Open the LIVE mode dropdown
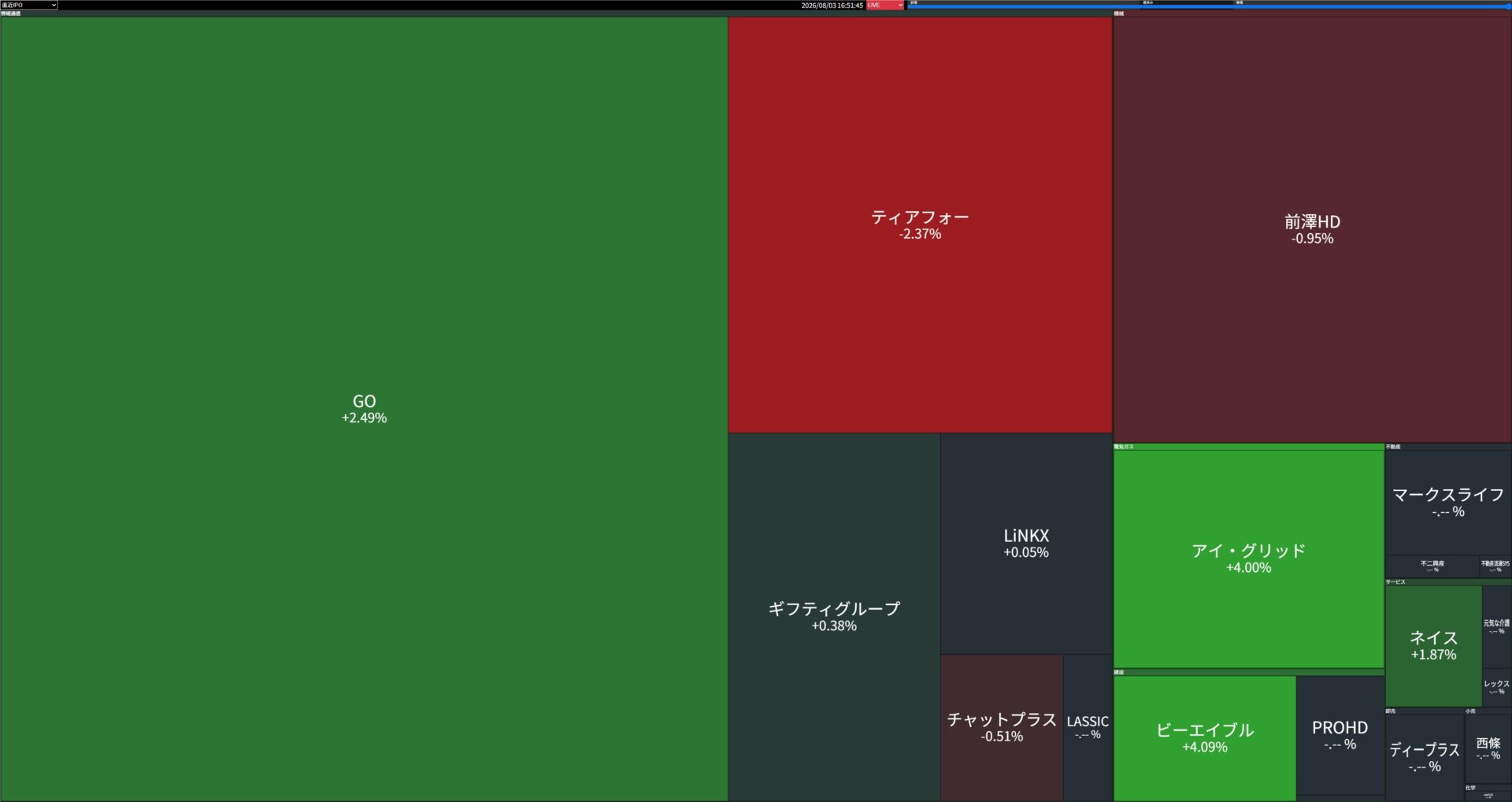Image resolution: width=1512 pixels, height=802 pixels. [x=885, y=5]
